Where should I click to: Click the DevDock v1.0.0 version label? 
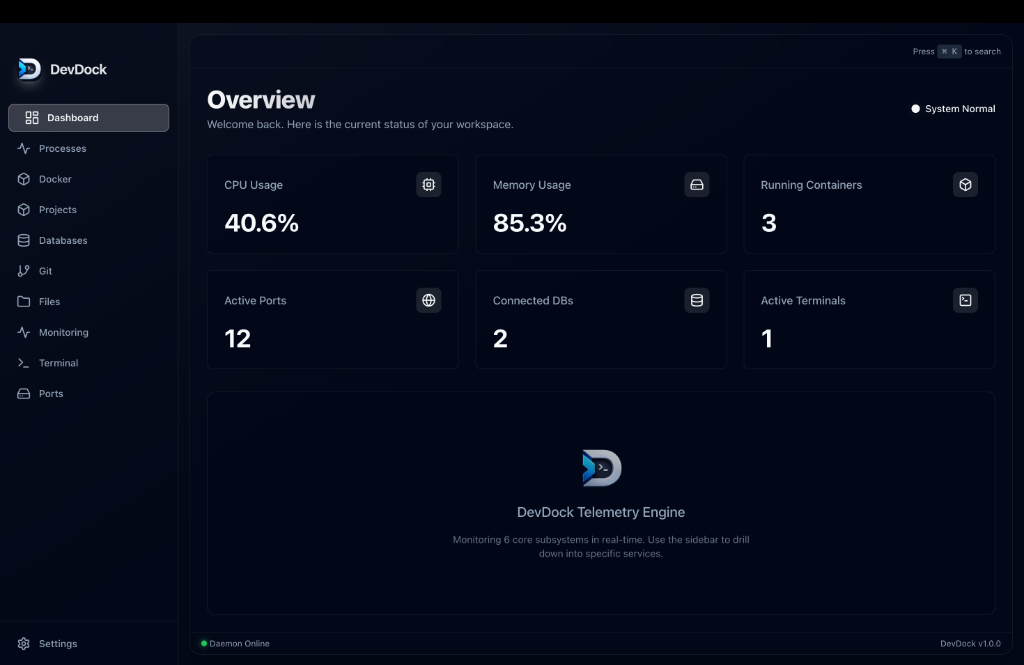click(x=970, y=643)
